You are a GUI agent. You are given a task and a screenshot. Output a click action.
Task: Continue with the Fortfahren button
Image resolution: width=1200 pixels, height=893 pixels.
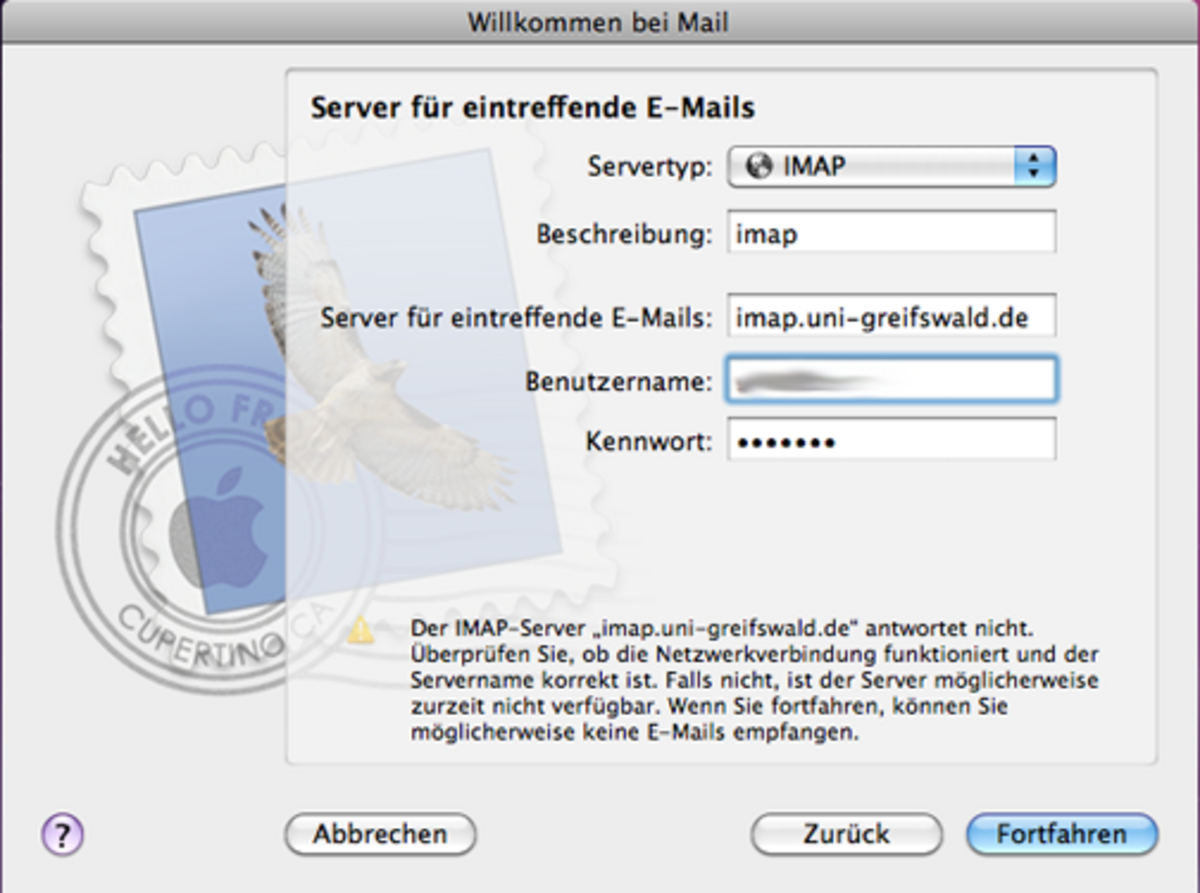click(x=1061, y=834)
